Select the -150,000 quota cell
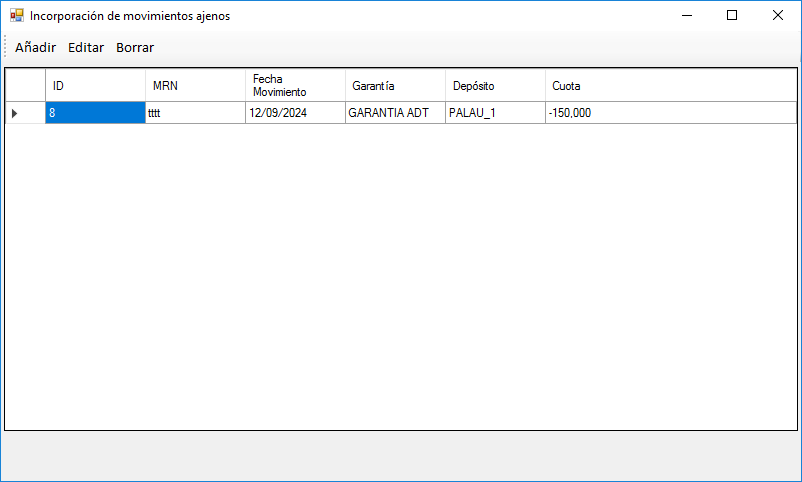This screenshot has width=802, height=482. tap(670, 113)
